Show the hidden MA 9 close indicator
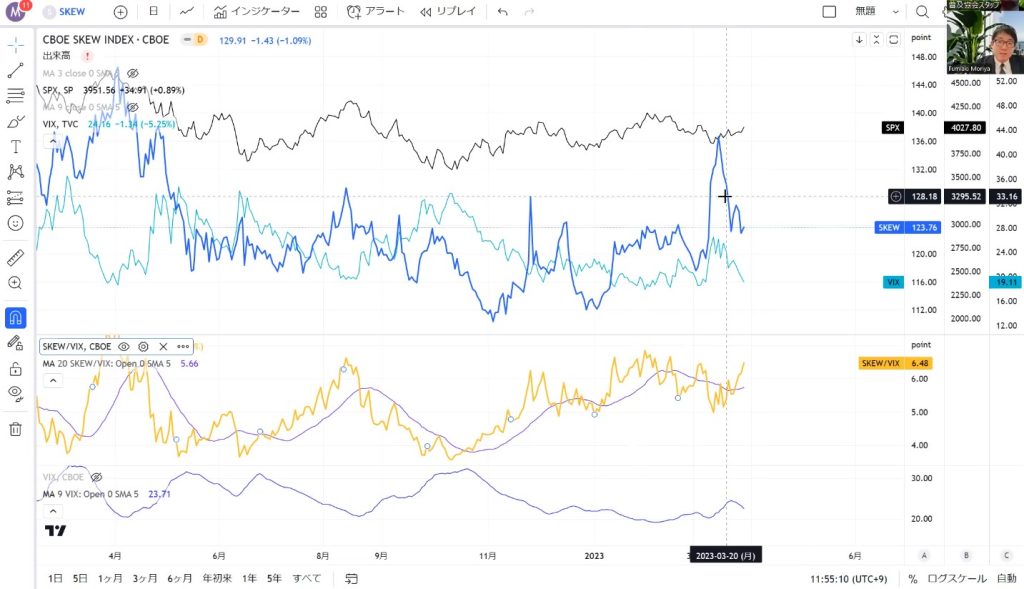The width and height of the screenshot is (1024, 589). [133, 107]
